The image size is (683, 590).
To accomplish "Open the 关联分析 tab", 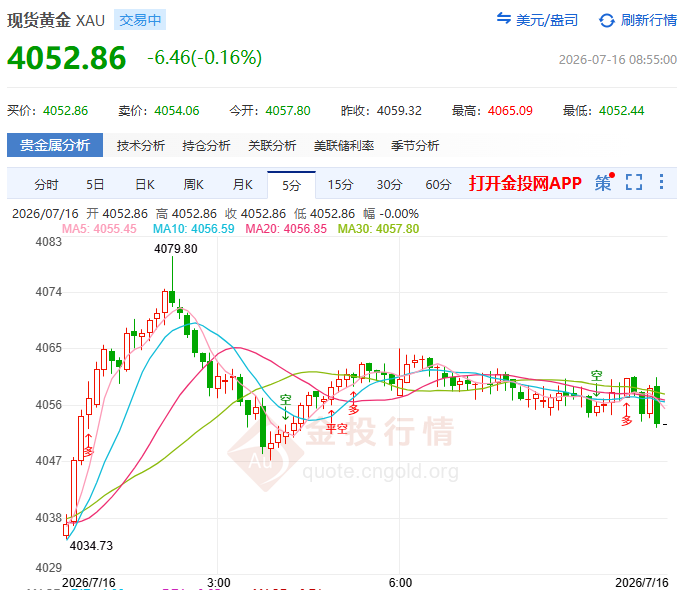I will coord(272,146).
